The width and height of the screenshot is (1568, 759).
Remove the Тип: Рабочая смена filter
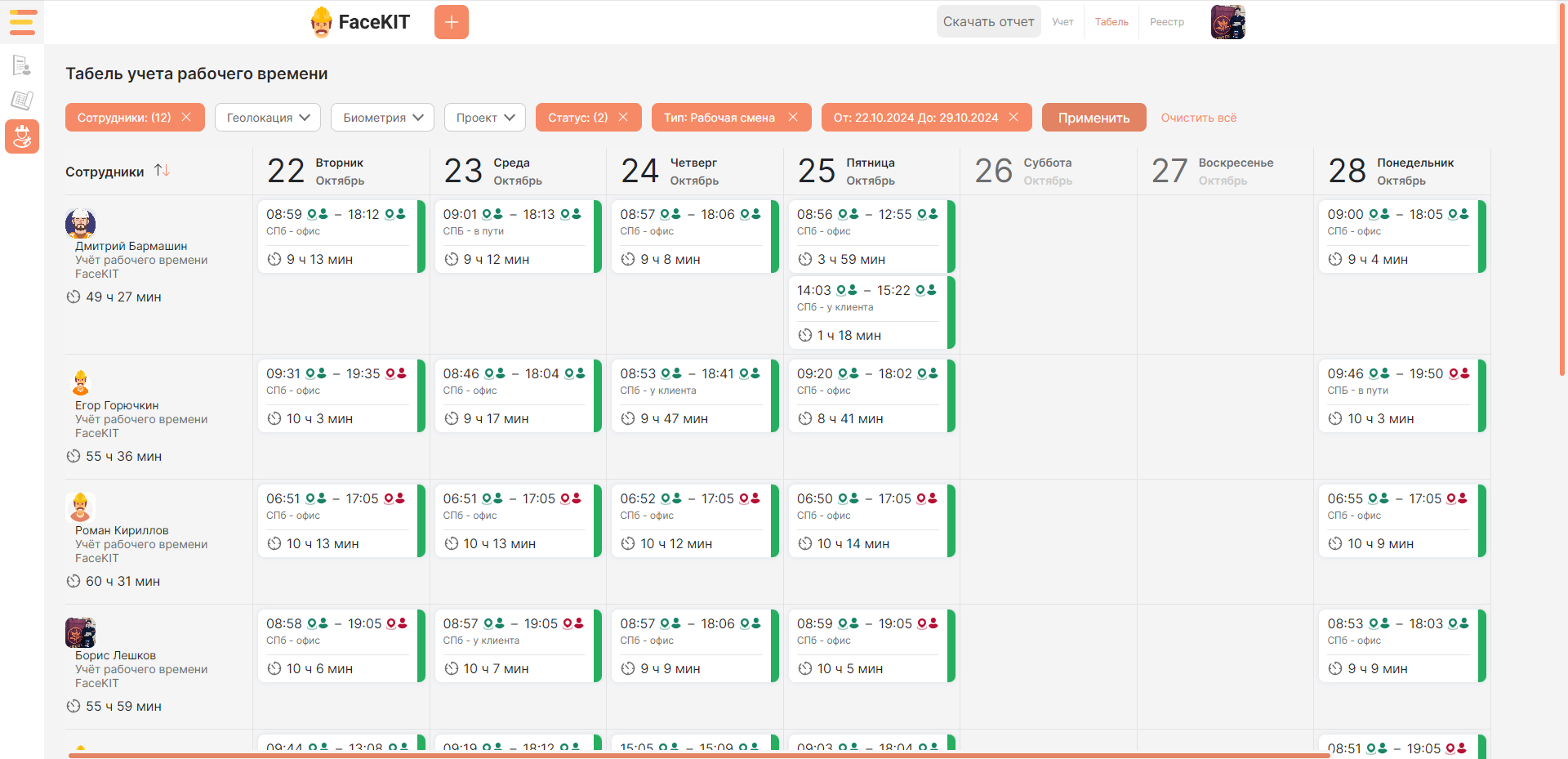[x=792, y=118]
